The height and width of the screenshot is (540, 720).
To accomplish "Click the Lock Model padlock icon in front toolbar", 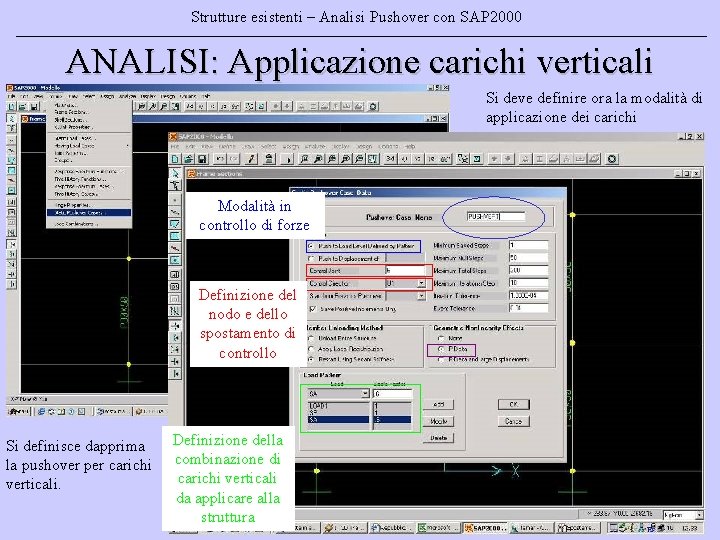I will pos(270,159).
